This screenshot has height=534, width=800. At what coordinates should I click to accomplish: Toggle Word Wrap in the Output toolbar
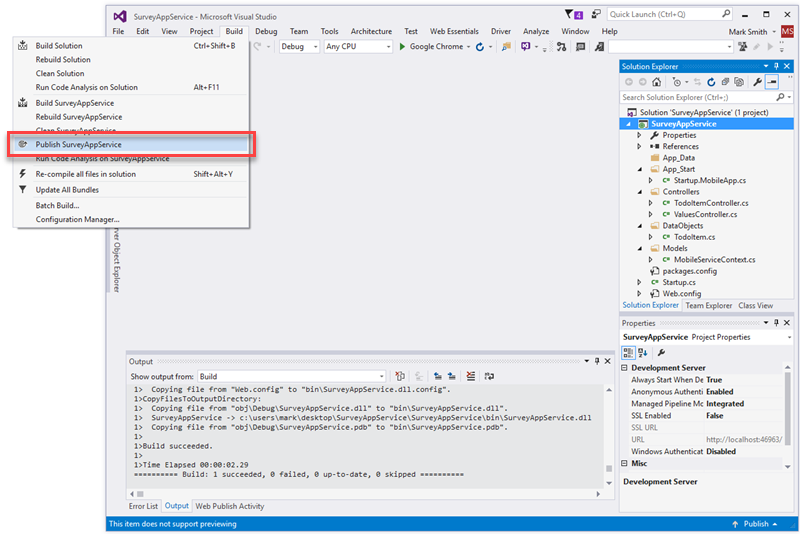point(489,376)
